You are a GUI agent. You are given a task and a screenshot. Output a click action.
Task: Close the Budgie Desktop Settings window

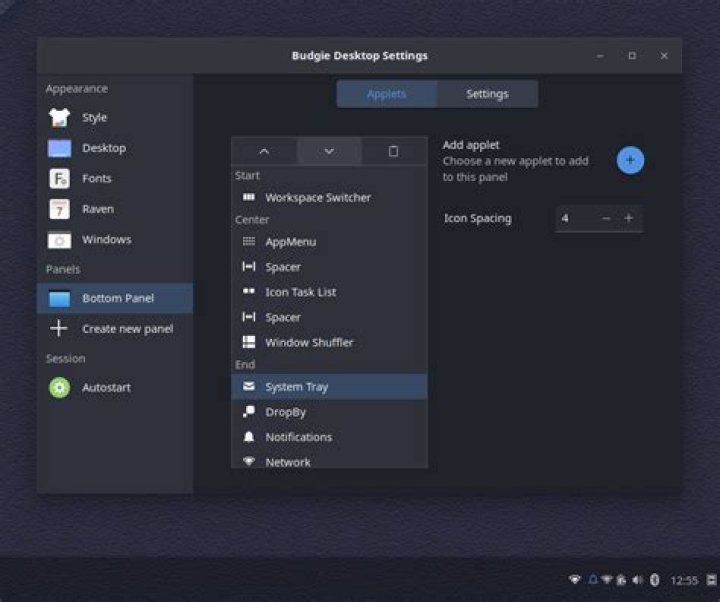coord(664,56)
